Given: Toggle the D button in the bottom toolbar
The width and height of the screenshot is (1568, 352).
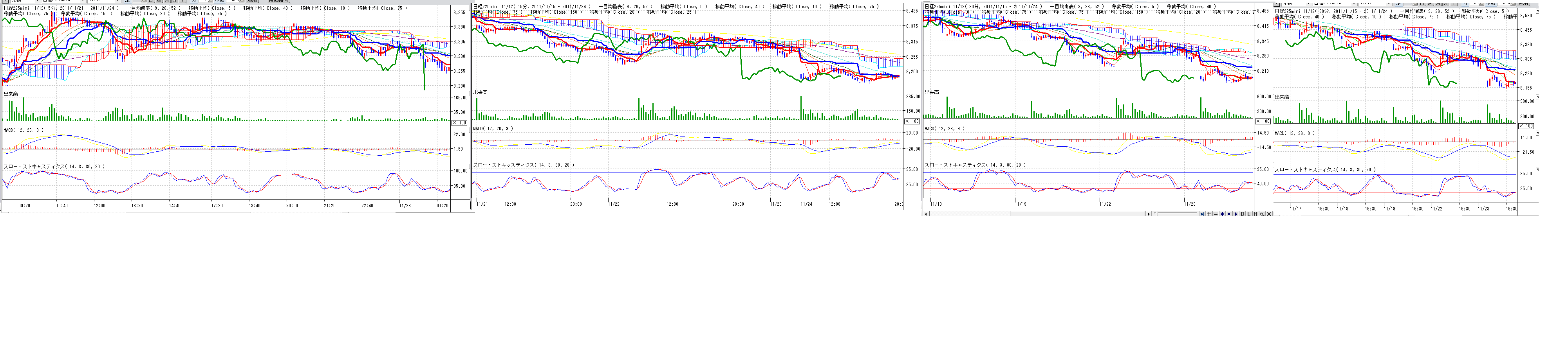Looking at the screenshot, I should point(1242,214).
